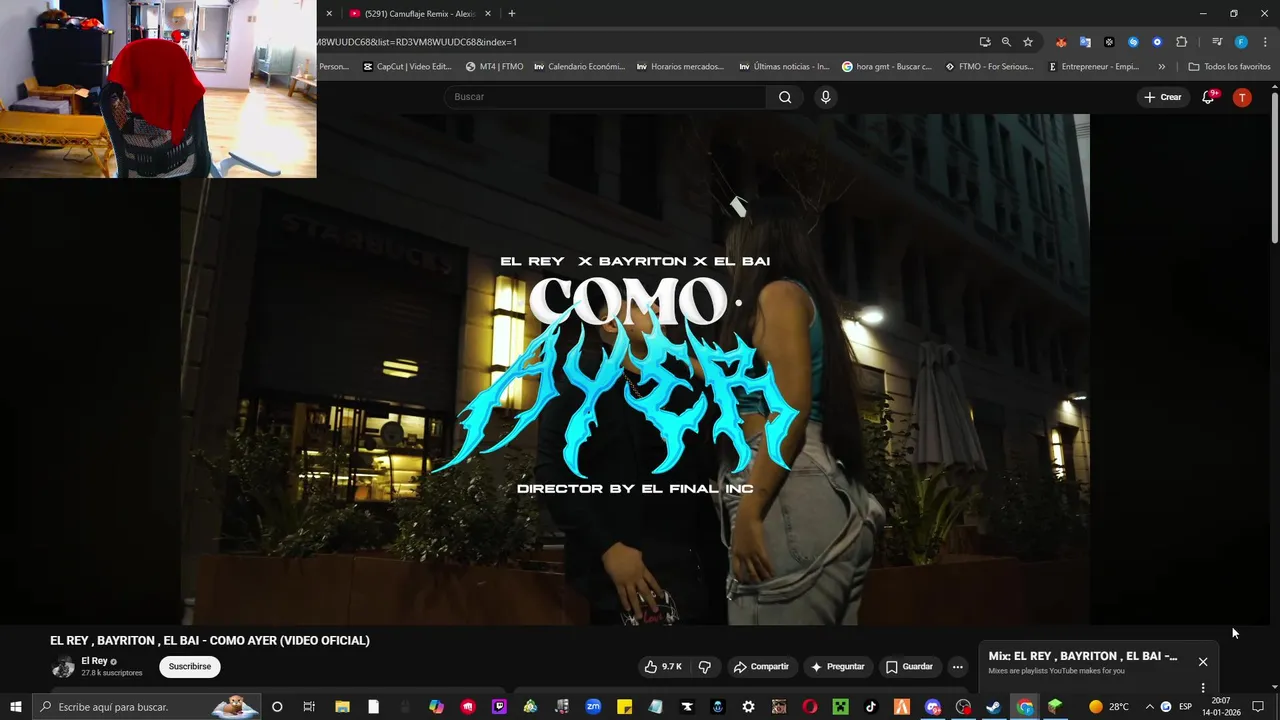The height and width of the screenshot is (720, 1280).
Task: Open Windows notification center
Action: [x=1258, y=707]
